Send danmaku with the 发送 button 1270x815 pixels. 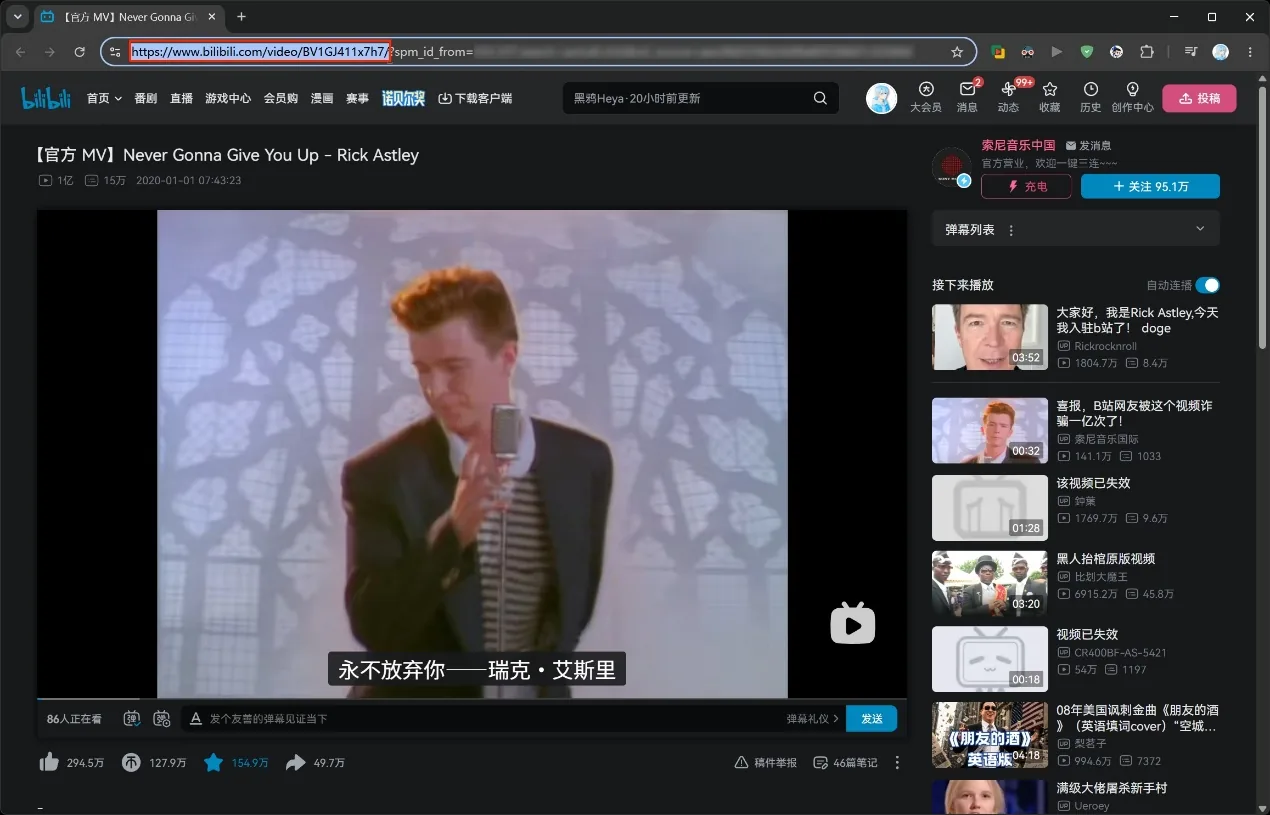coord(871,718)
